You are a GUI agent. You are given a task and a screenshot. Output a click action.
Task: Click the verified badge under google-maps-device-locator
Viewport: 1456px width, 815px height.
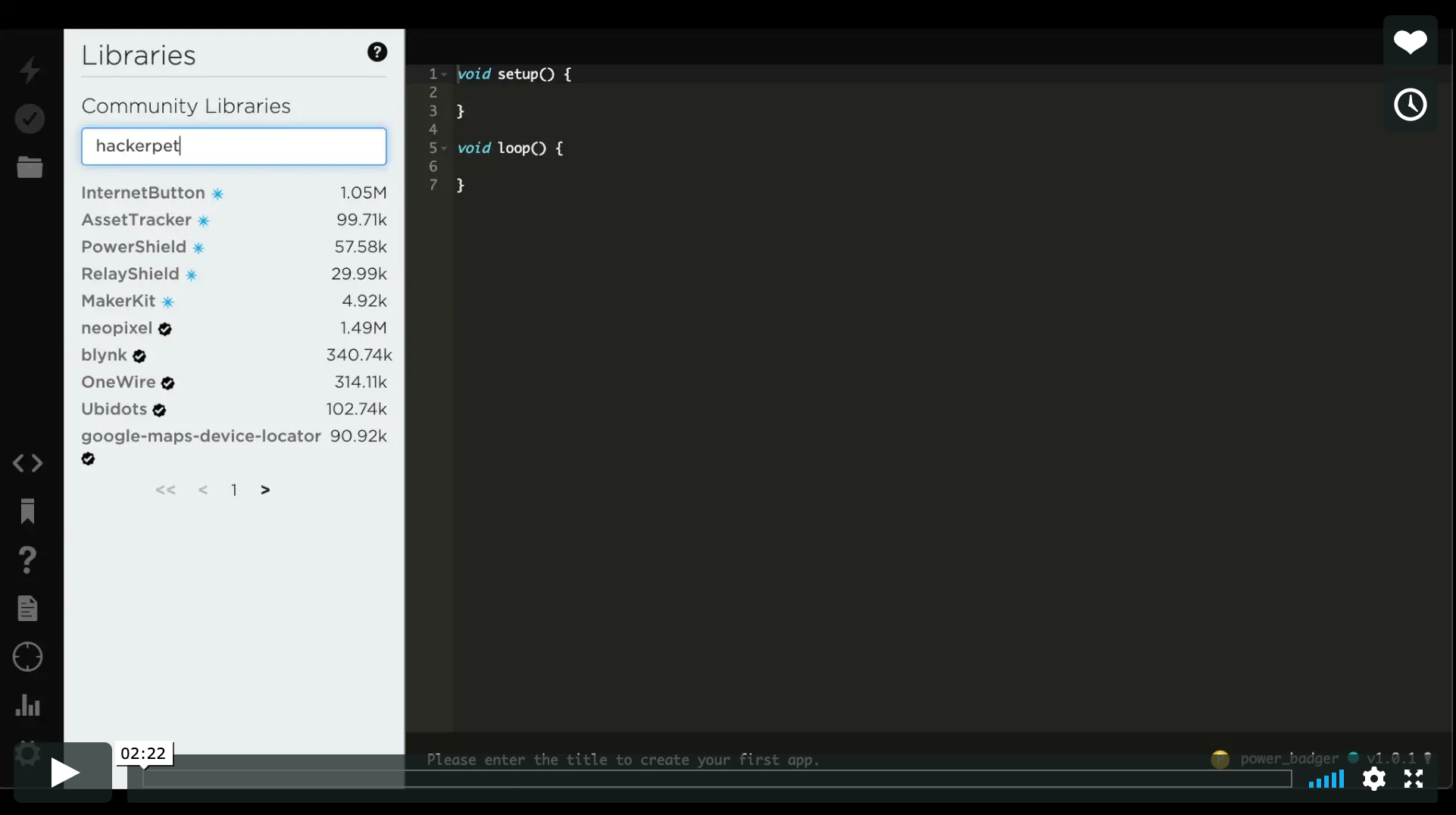click(89, 459)
